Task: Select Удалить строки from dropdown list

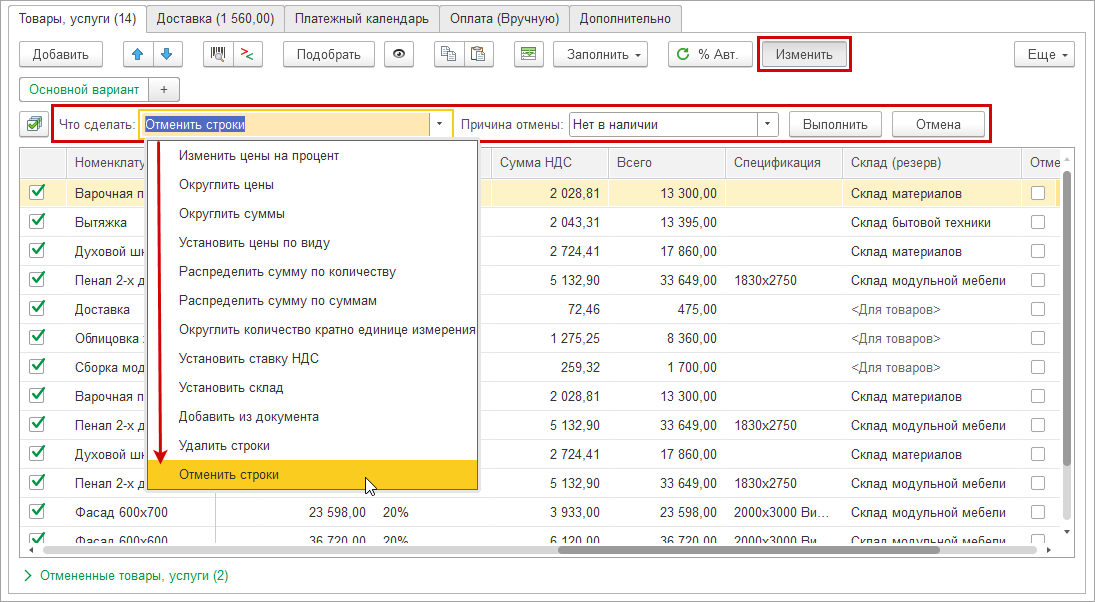Action: pos(224,445)
